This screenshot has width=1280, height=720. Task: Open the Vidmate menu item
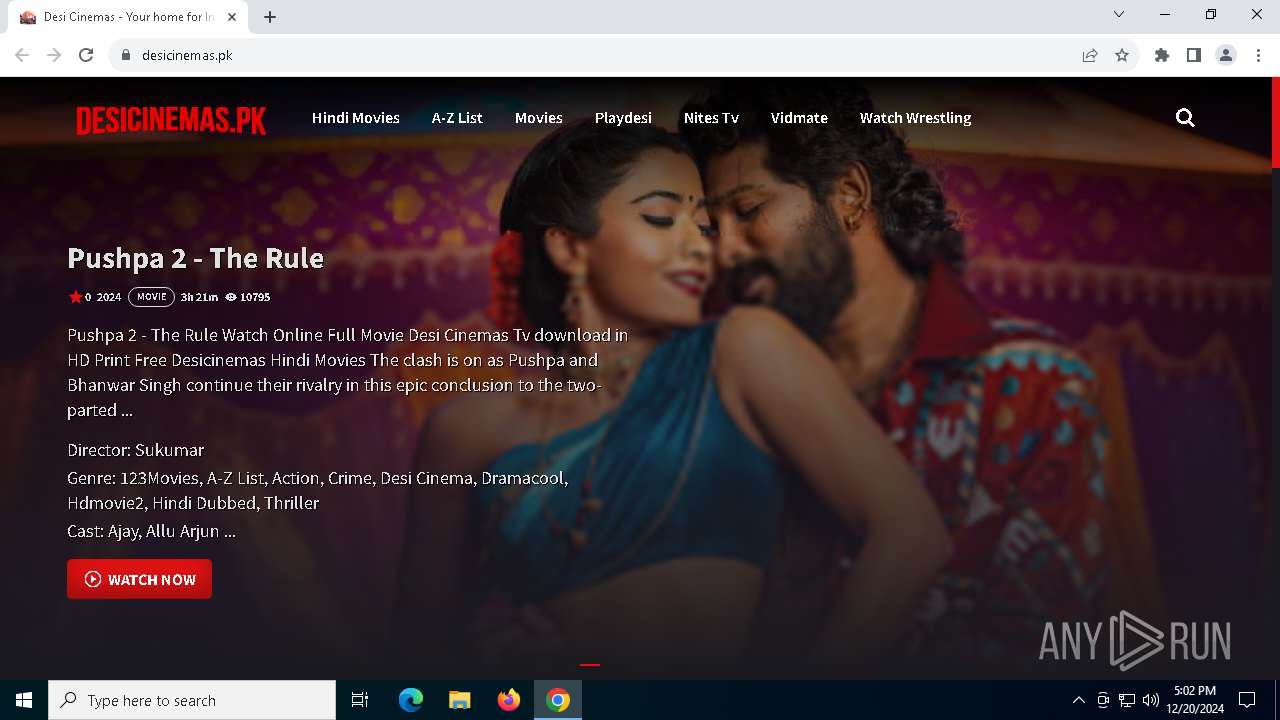point(799,118)
